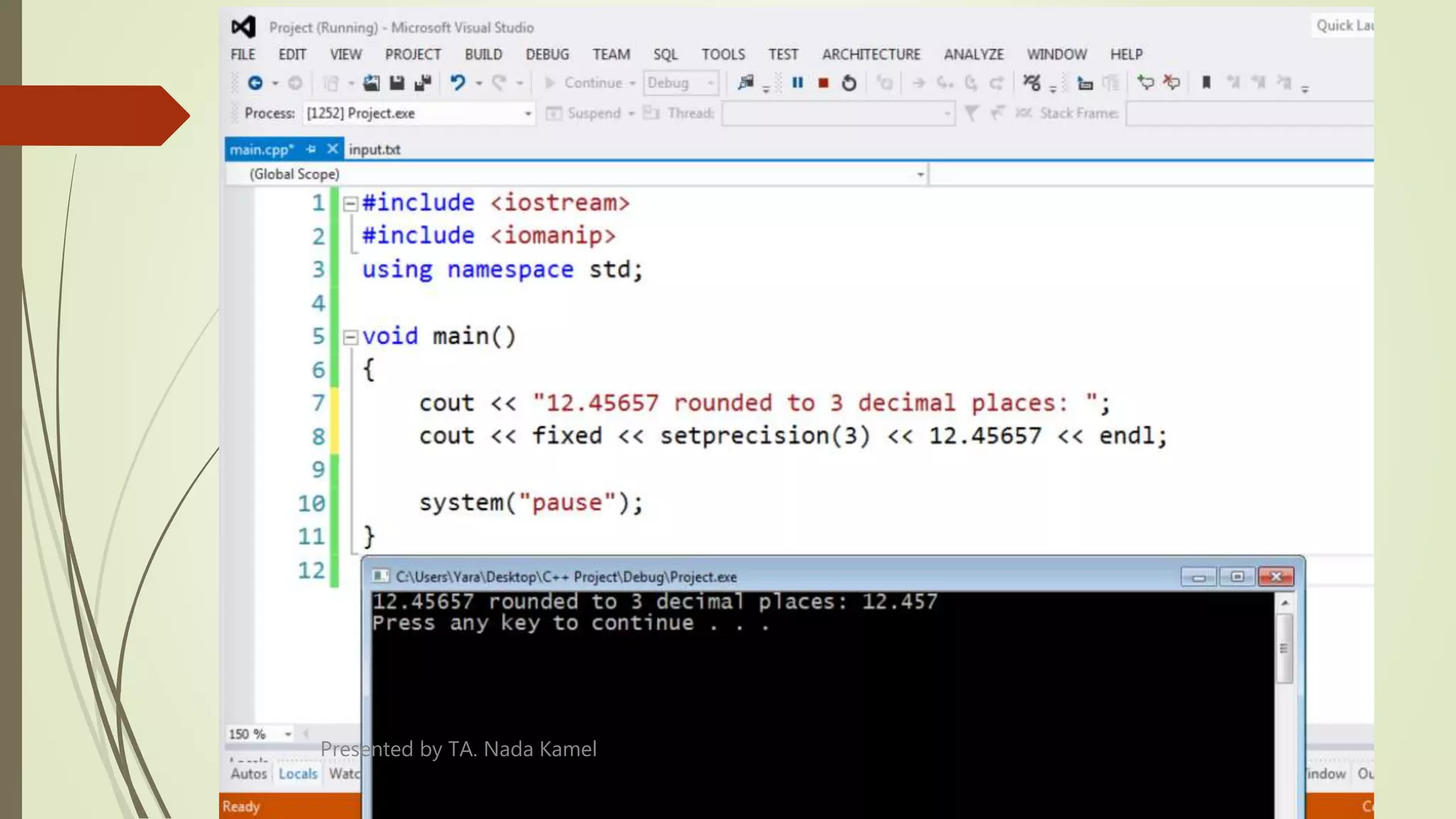The image size is (1456, 819).
Task: Switch to the input.txt tab
Action: pos(374,149)
